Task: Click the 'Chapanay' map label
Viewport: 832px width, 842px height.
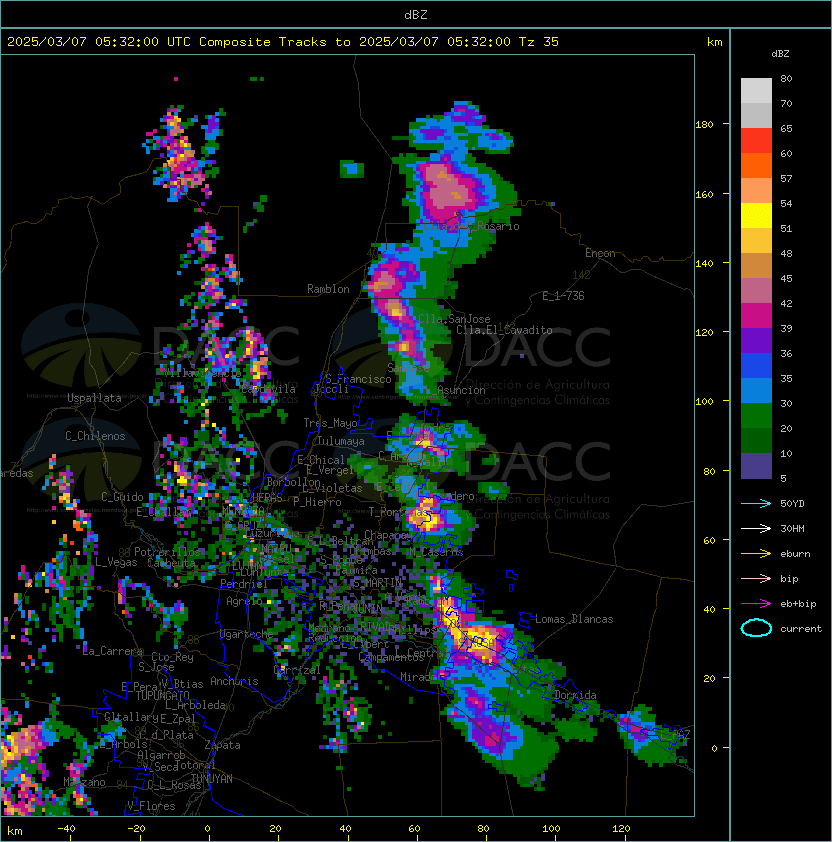Action: point(388,535)
